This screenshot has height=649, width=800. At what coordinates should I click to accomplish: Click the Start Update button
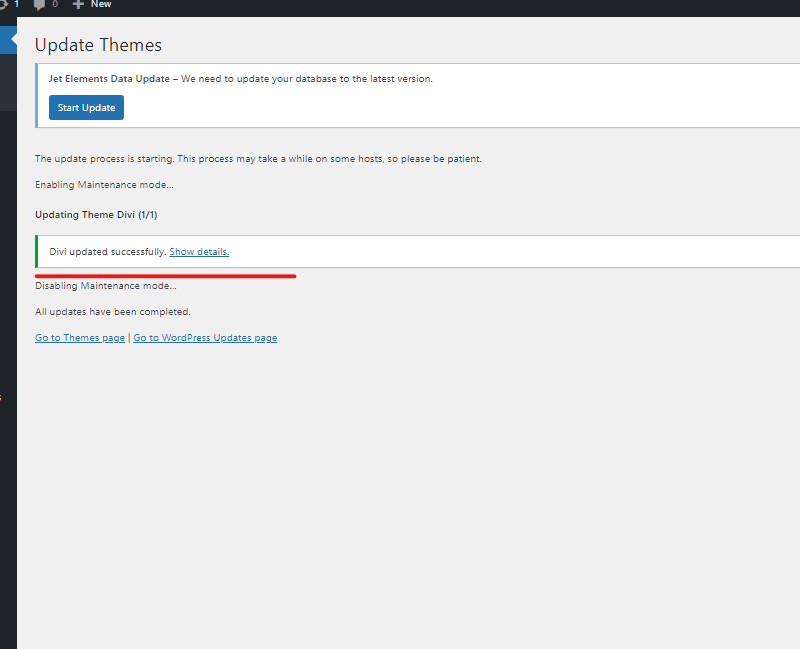coord(86,108)
